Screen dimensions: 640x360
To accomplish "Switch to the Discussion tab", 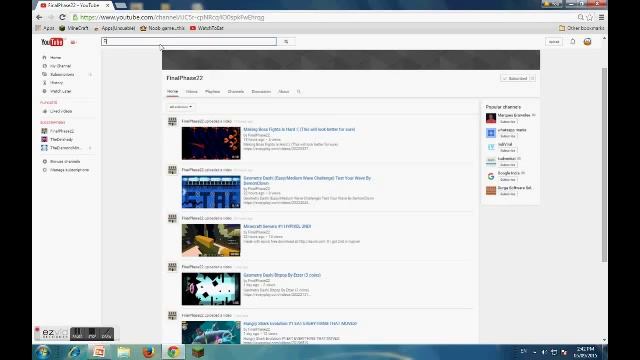I will click(261, 92).
